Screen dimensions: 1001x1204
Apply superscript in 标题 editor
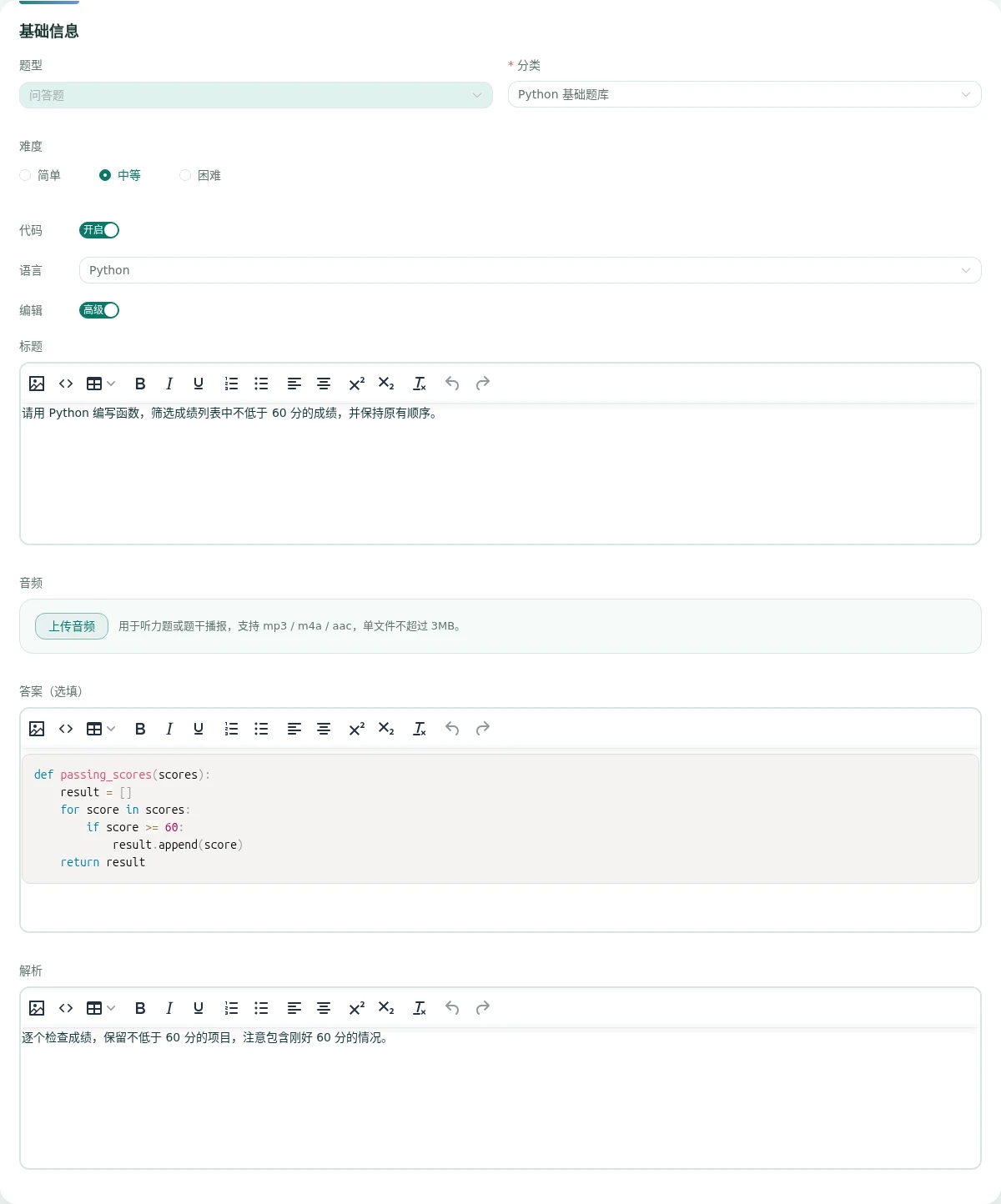(x=357, y=384)
